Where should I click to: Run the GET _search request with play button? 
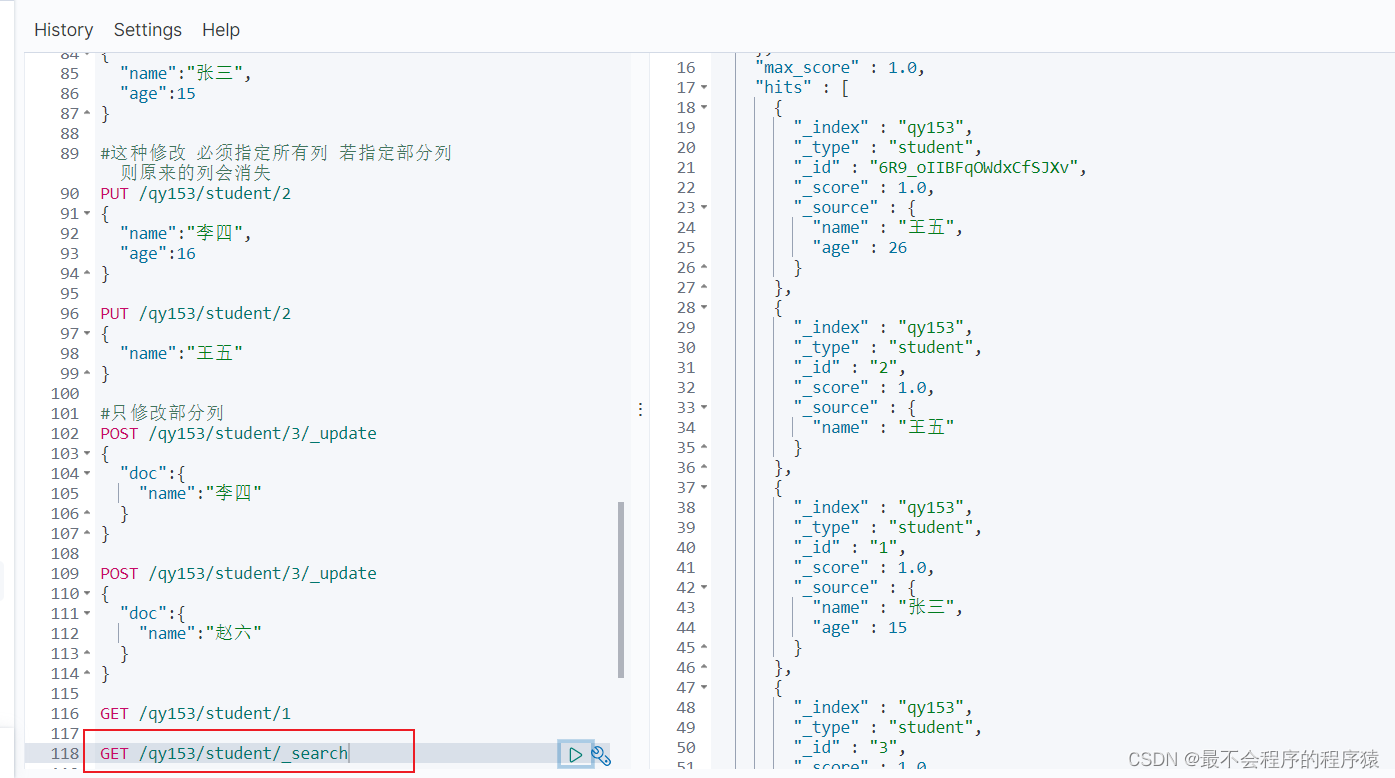(575, 755)
